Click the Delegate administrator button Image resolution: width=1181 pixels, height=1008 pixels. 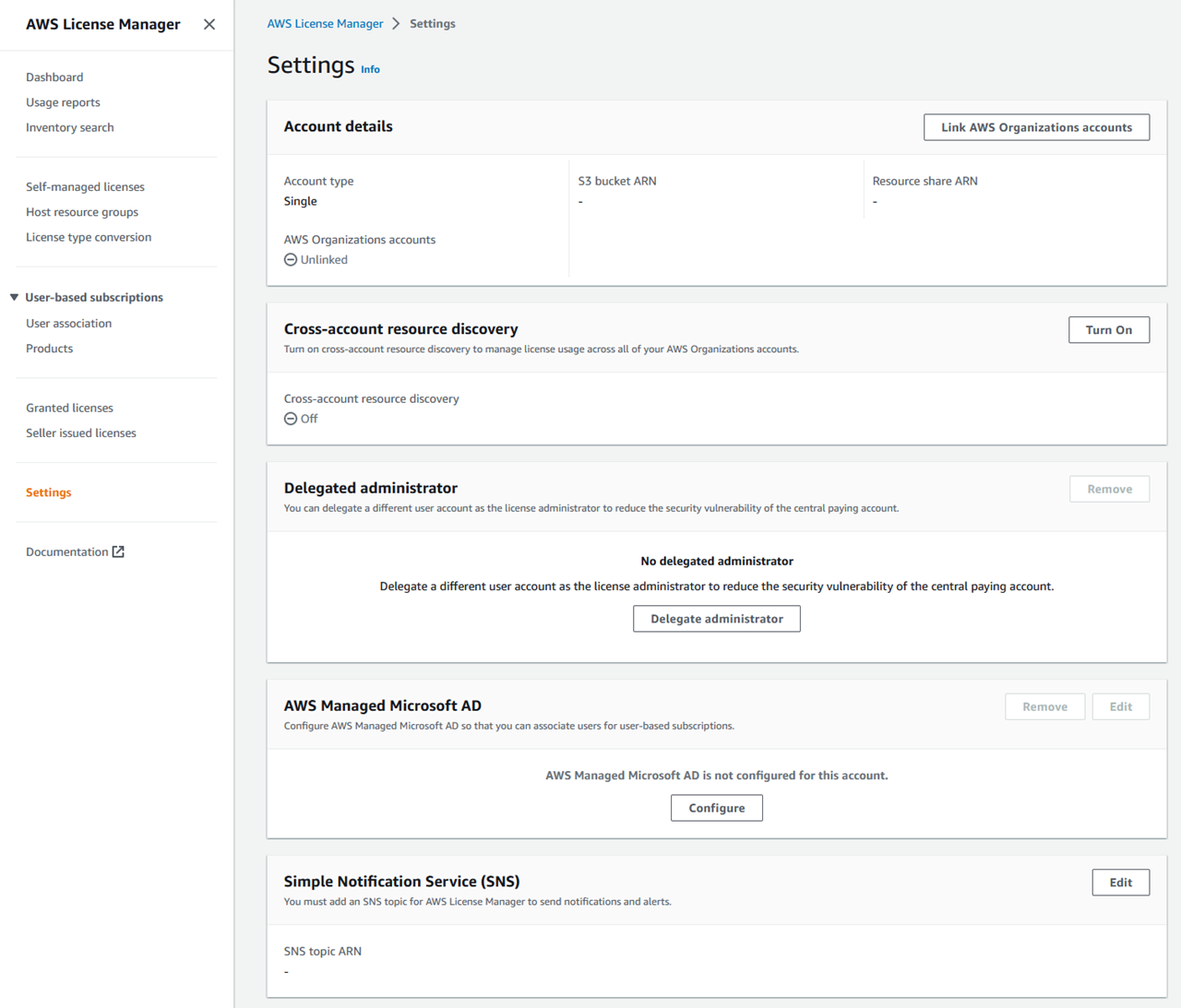(x=716, y=618)
